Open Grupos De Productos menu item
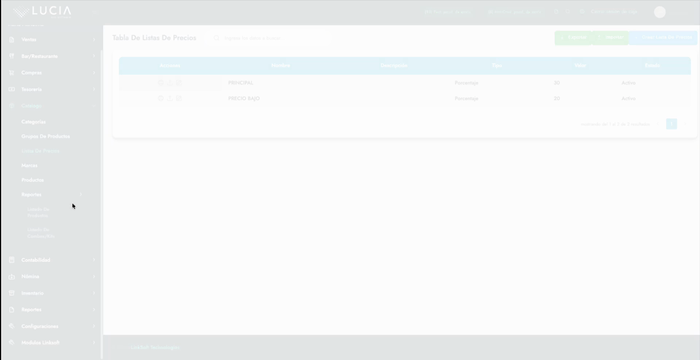 click(x=46, y=136)
